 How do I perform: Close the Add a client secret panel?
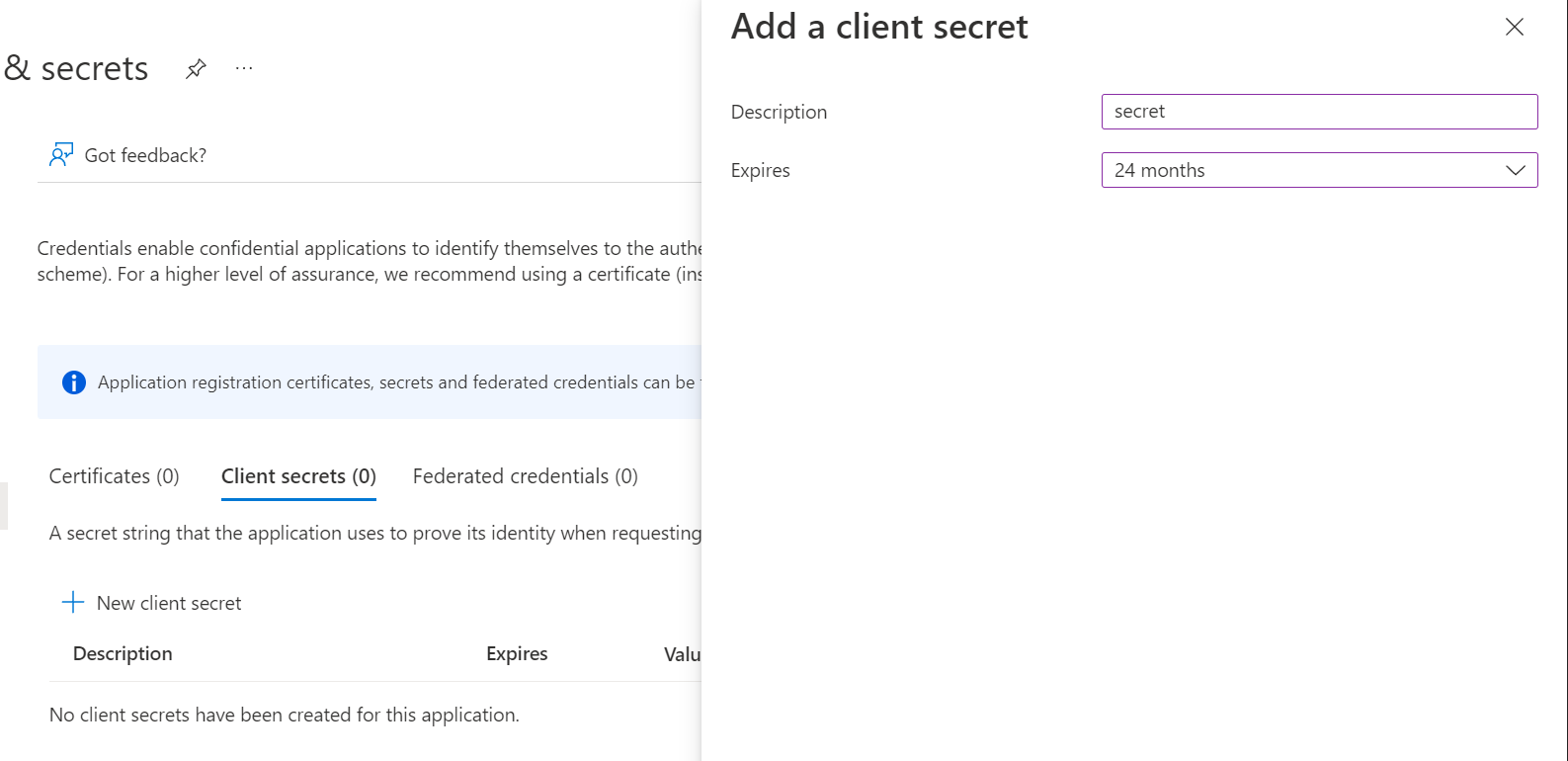tap(1514, 27)
